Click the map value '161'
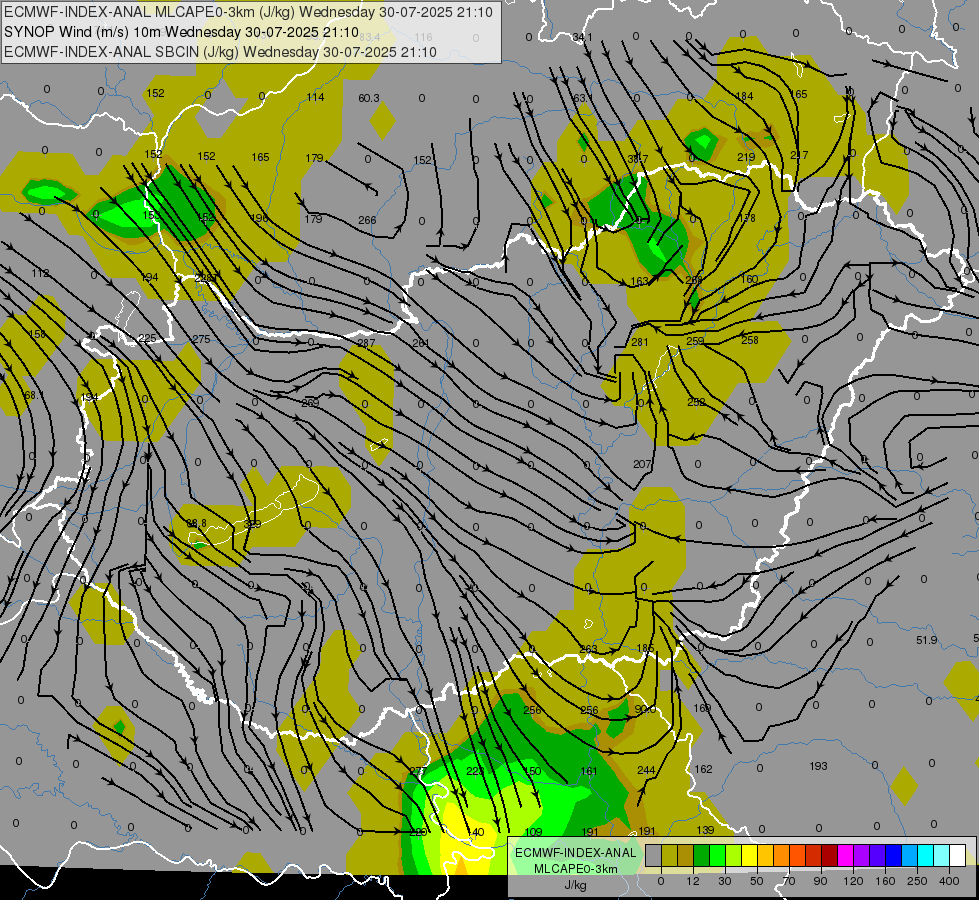 [x=589, y=771]
